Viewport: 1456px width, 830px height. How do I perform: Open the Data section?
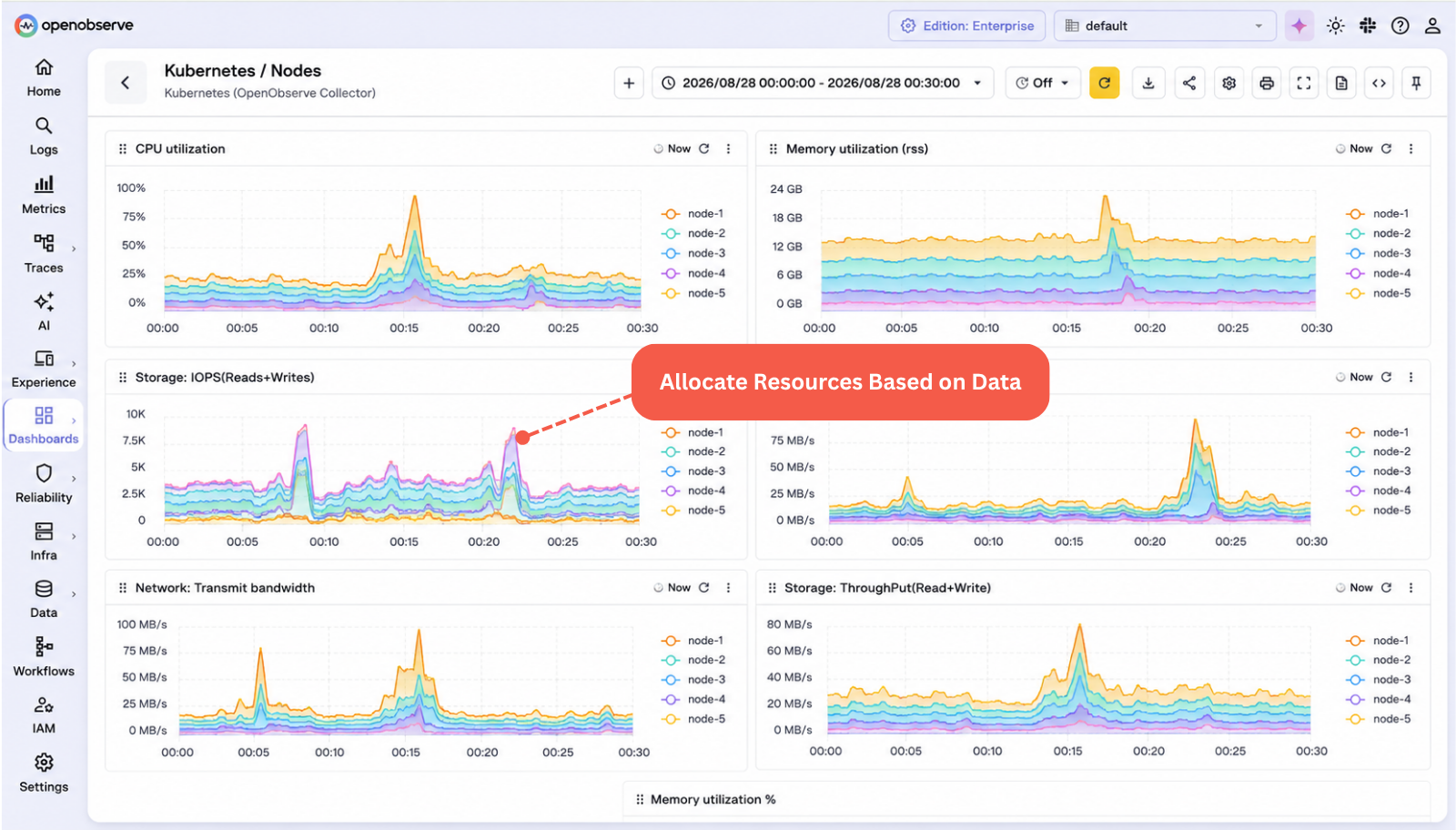tap(44, 599)
